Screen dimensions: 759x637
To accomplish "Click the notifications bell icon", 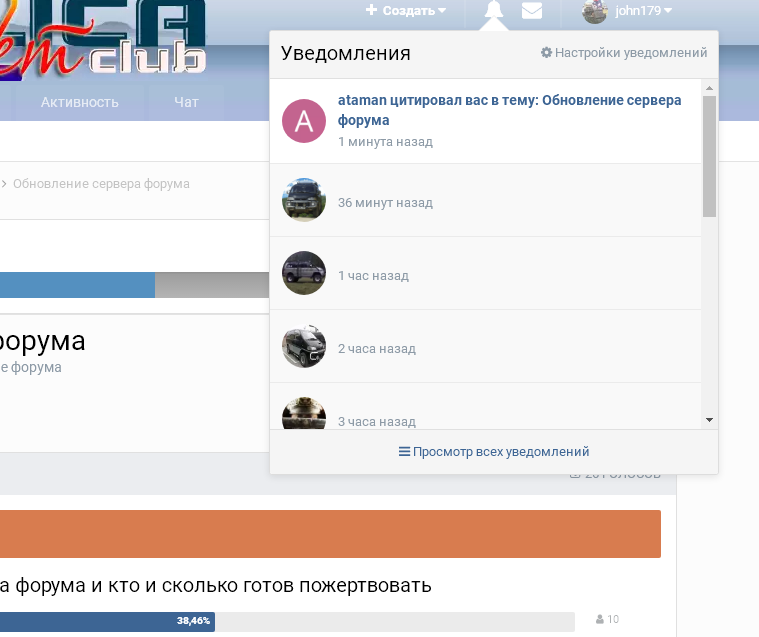I will tap(492, 11).
